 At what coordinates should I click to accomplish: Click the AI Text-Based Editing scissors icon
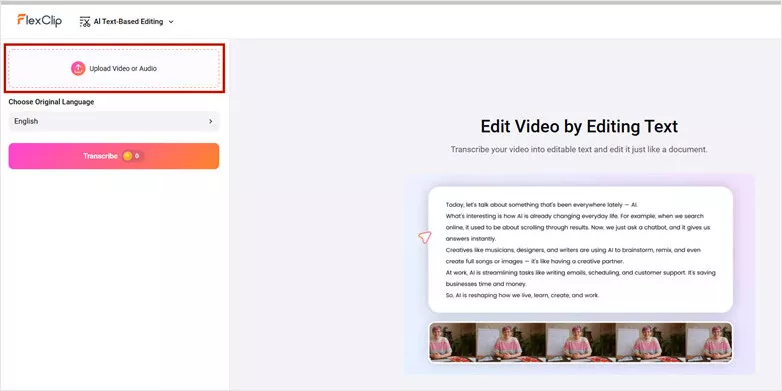[x=85, y=21]
